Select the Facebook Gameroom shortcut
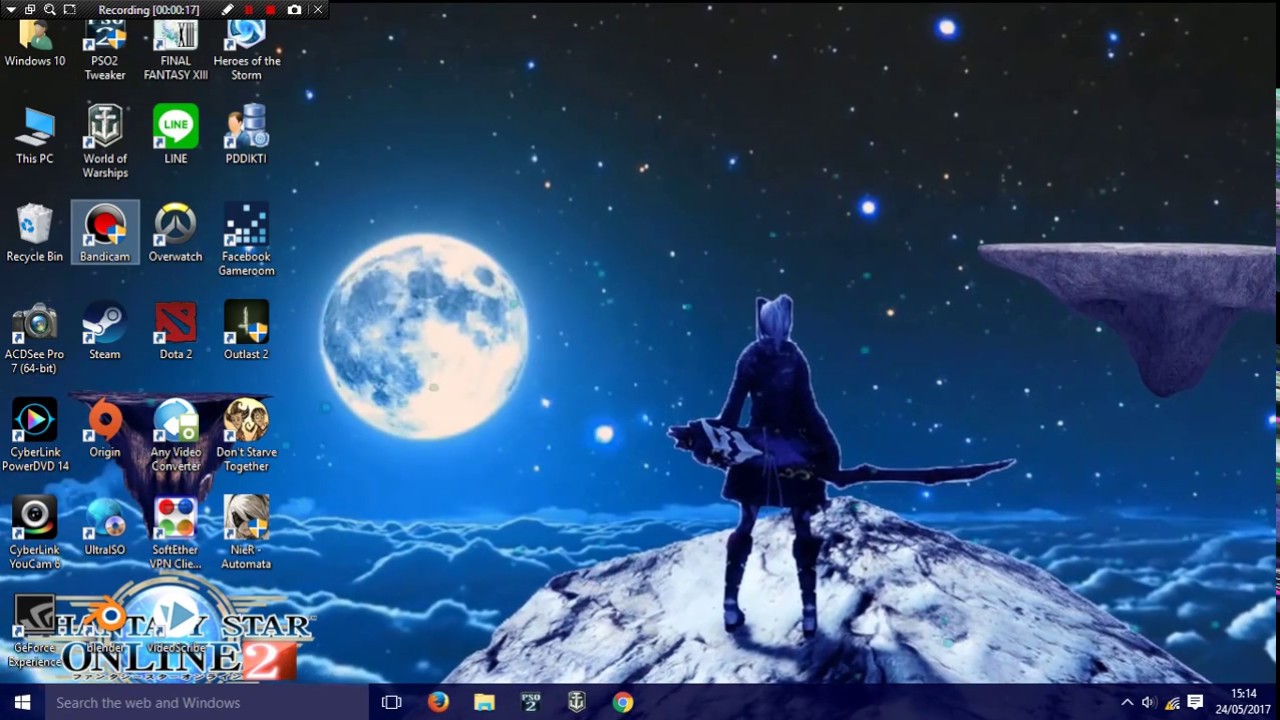 (246, 240)
